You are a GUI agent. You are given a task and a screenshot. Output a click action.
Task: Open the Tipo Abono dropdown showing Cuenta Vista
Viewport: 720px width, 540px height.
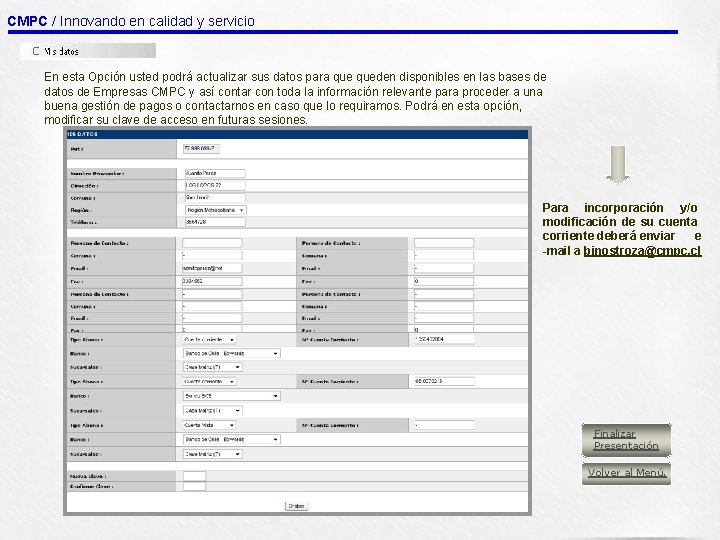pyautogui.click(x=209, y=425)
